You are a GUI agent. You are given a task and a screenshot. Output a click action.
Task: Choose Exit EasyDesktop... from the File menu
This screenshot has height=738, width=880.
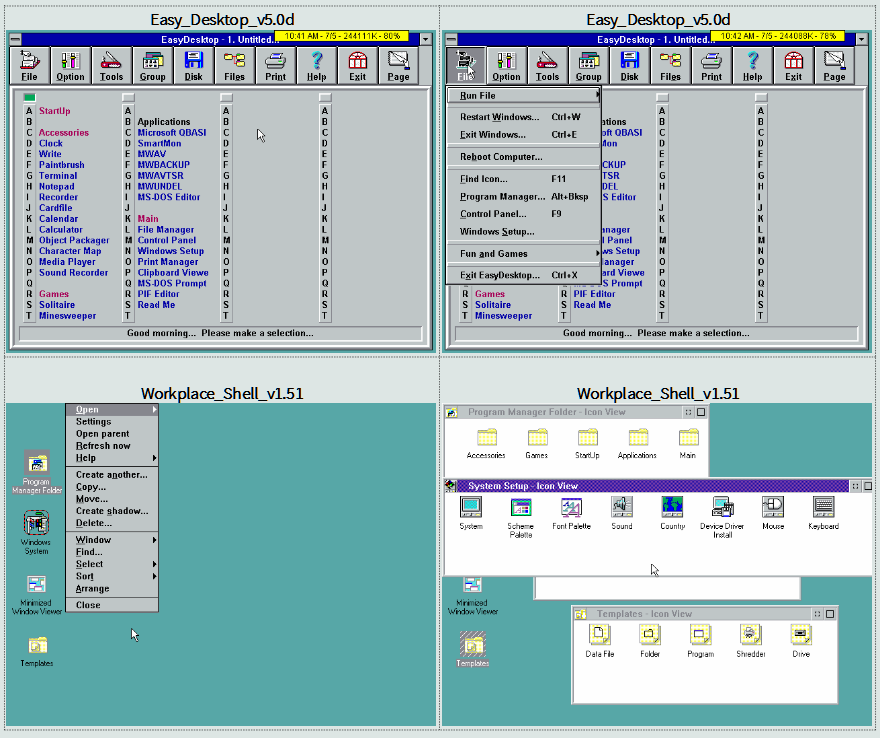[x=524, y=275]
